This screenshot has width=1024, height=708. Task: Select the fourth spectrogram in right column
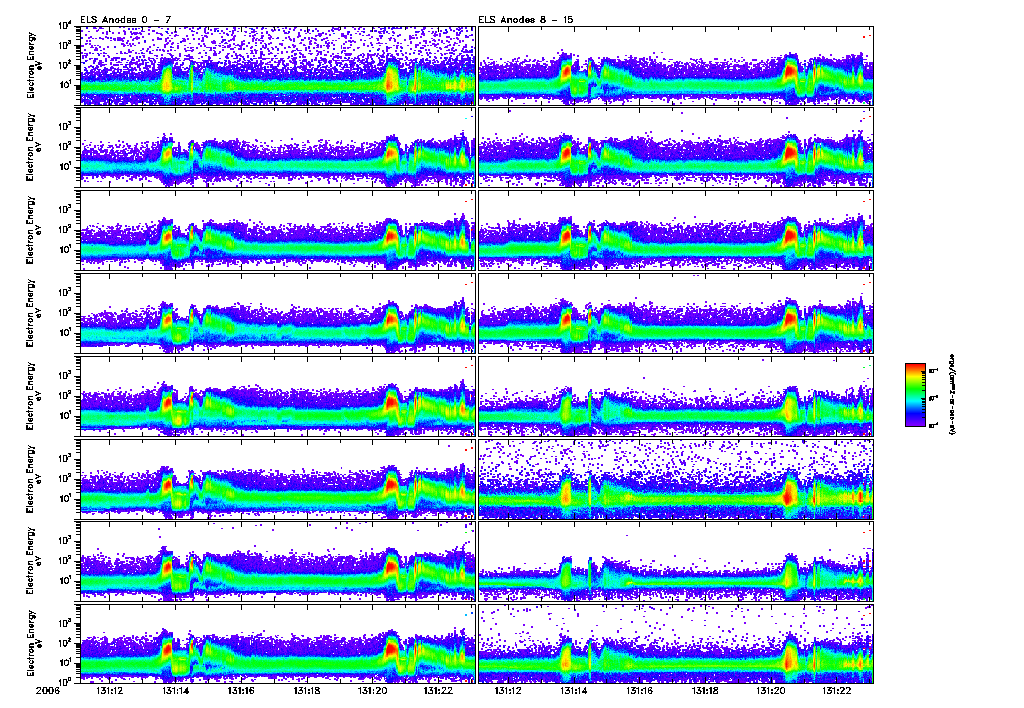pyautogui.click(x=676, y=314)
